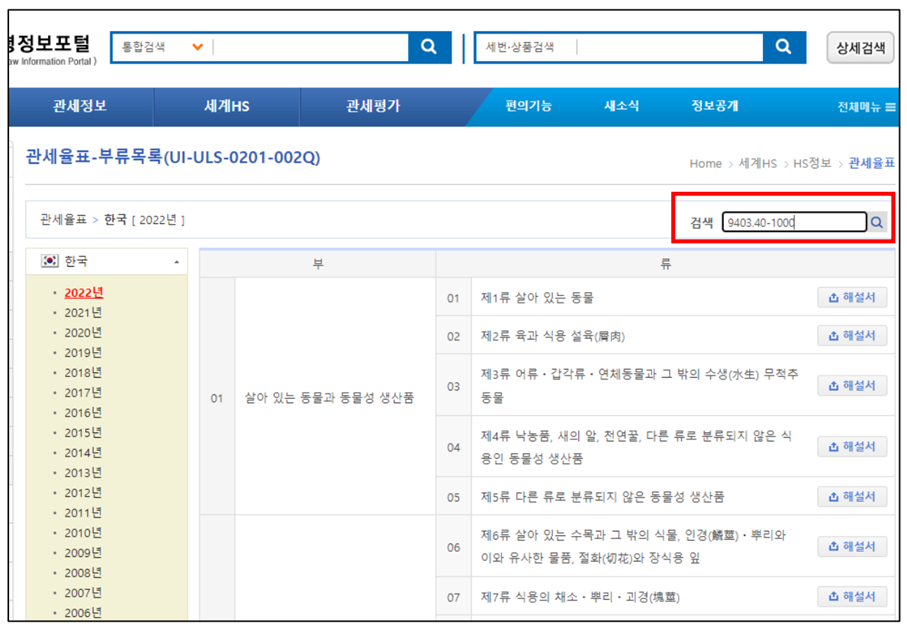This screenshot has width=907, height=627.
Task: Click 제5류 다른 류로 분류되지 않은 text
Action: point(603,497)
